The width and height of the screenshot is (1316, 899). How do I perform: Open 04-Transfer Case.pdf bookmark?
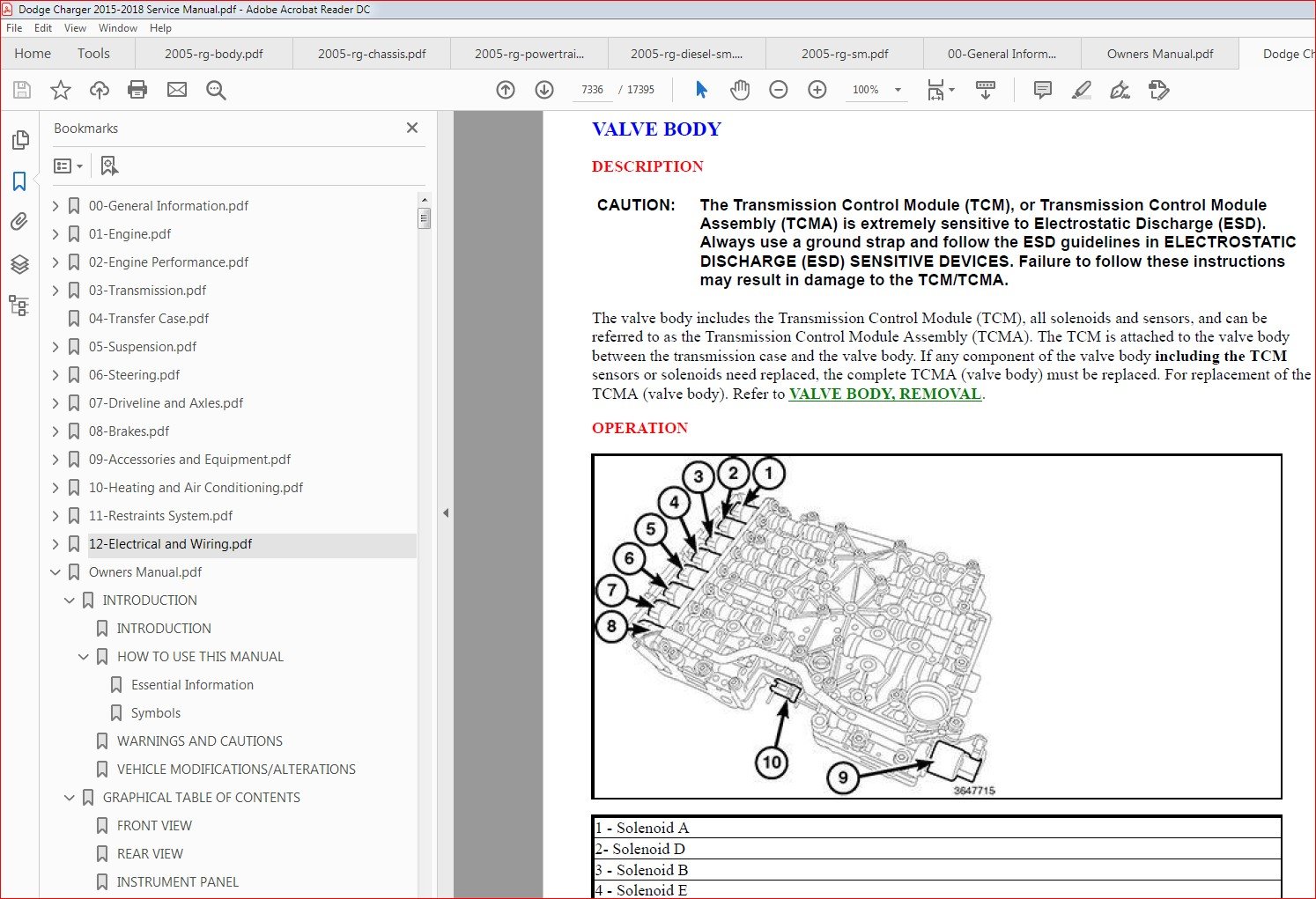(x=149, y=319)
